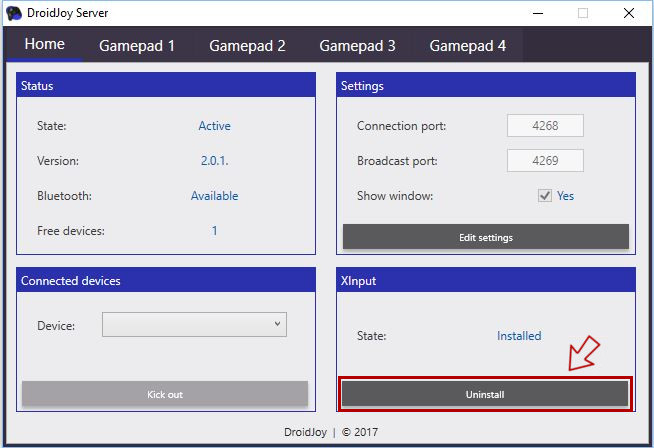Click the 'Show window:' label
This screenshot has width=654, height=448.
pos(395,196)
